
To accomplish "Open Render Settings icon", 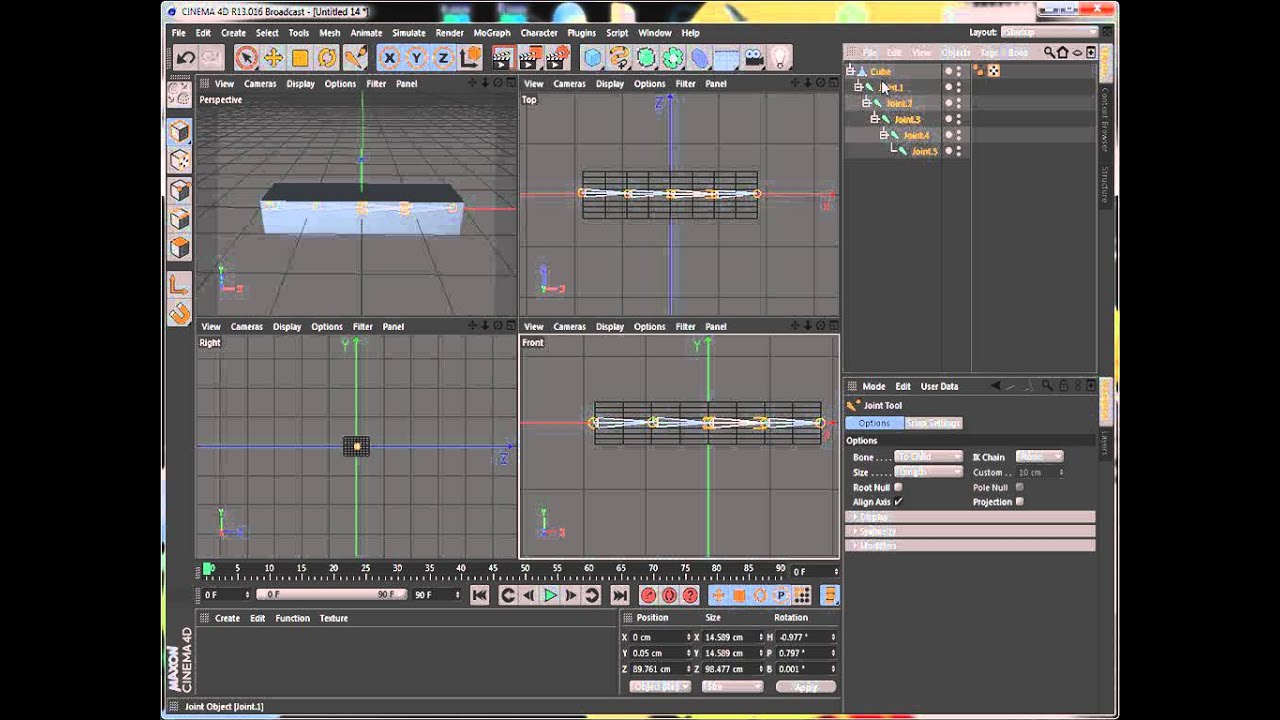I will pyautogui.click(x=558, y=58).
